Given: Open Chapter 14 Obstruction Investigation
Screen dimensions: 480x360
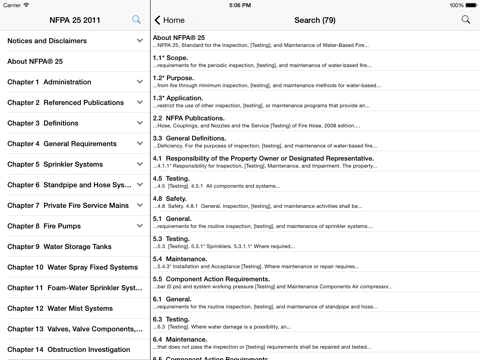Looking at the screenshot, I should click(75, 349).
